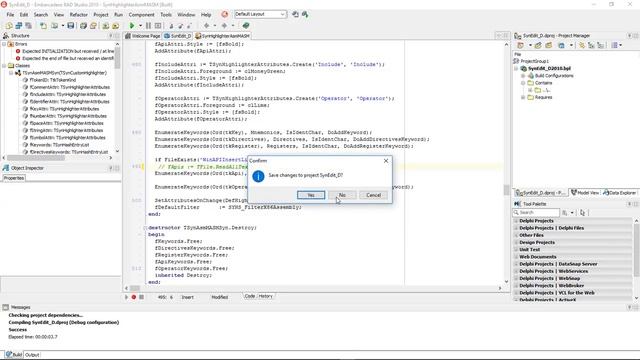Open the Help menu
Viewport: 640px width, 360px height.
[x=206, y=15]
